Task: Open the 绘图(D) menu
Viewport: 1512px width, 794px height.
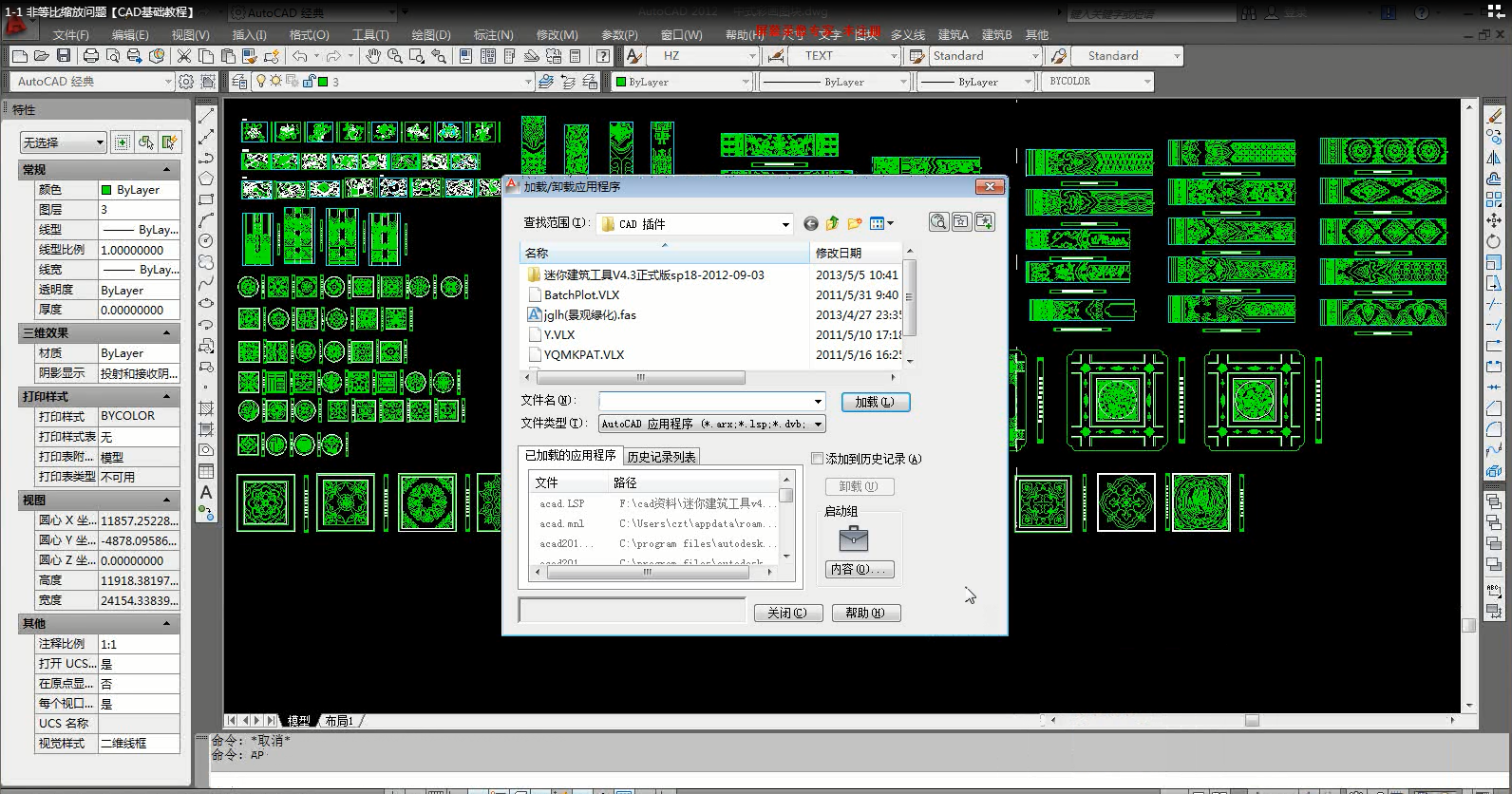Action: coord(431,34)
